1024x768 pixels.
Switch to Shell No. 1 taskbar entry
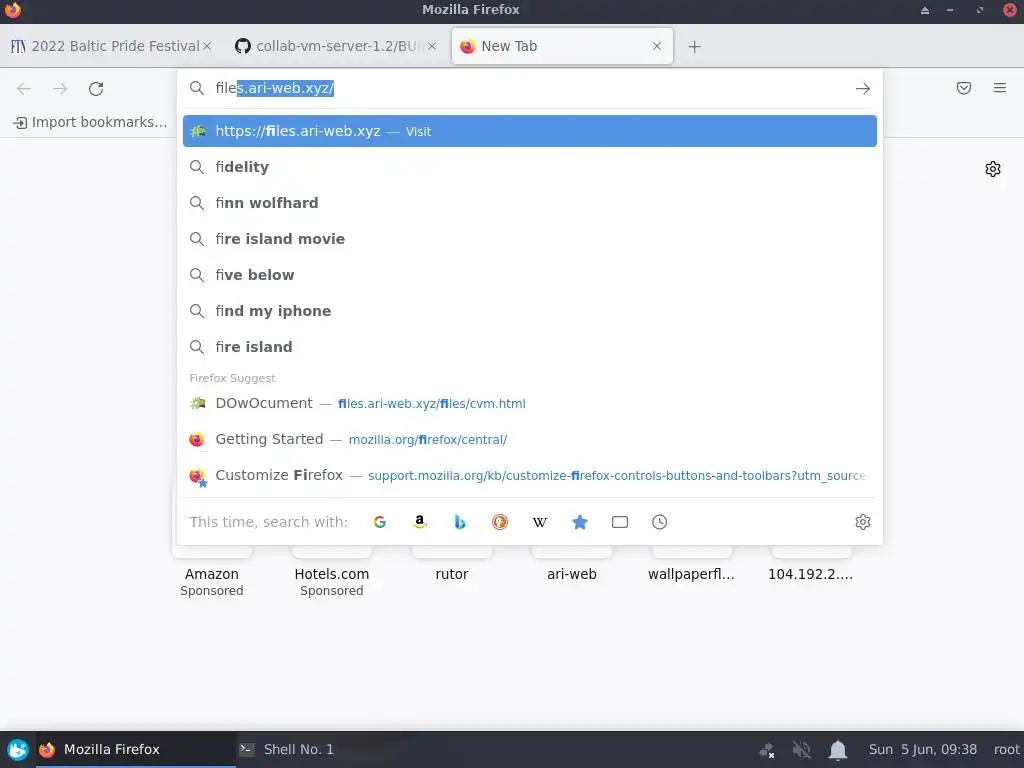tap(286, 749)
